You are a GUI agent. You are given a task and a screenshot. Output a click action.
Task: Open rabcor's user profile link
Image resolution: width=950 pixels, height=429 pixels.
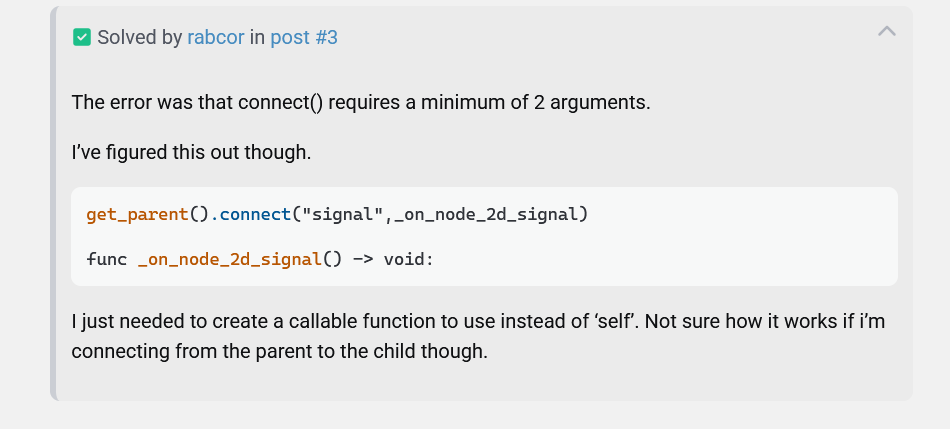216,38
